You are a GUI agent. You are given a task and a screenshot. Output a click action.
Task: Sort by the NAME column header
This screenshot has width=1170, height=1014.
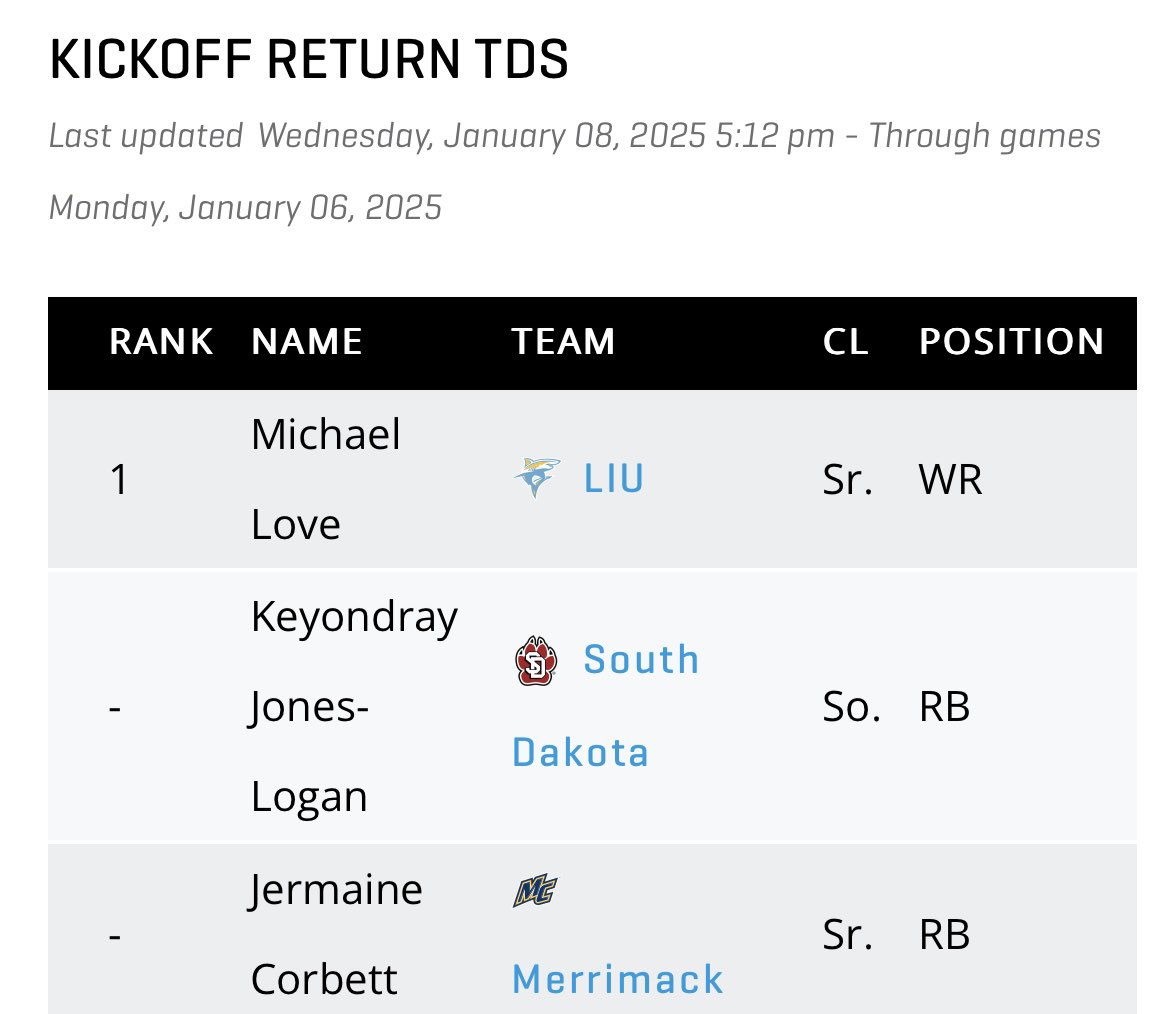point(307,342)
